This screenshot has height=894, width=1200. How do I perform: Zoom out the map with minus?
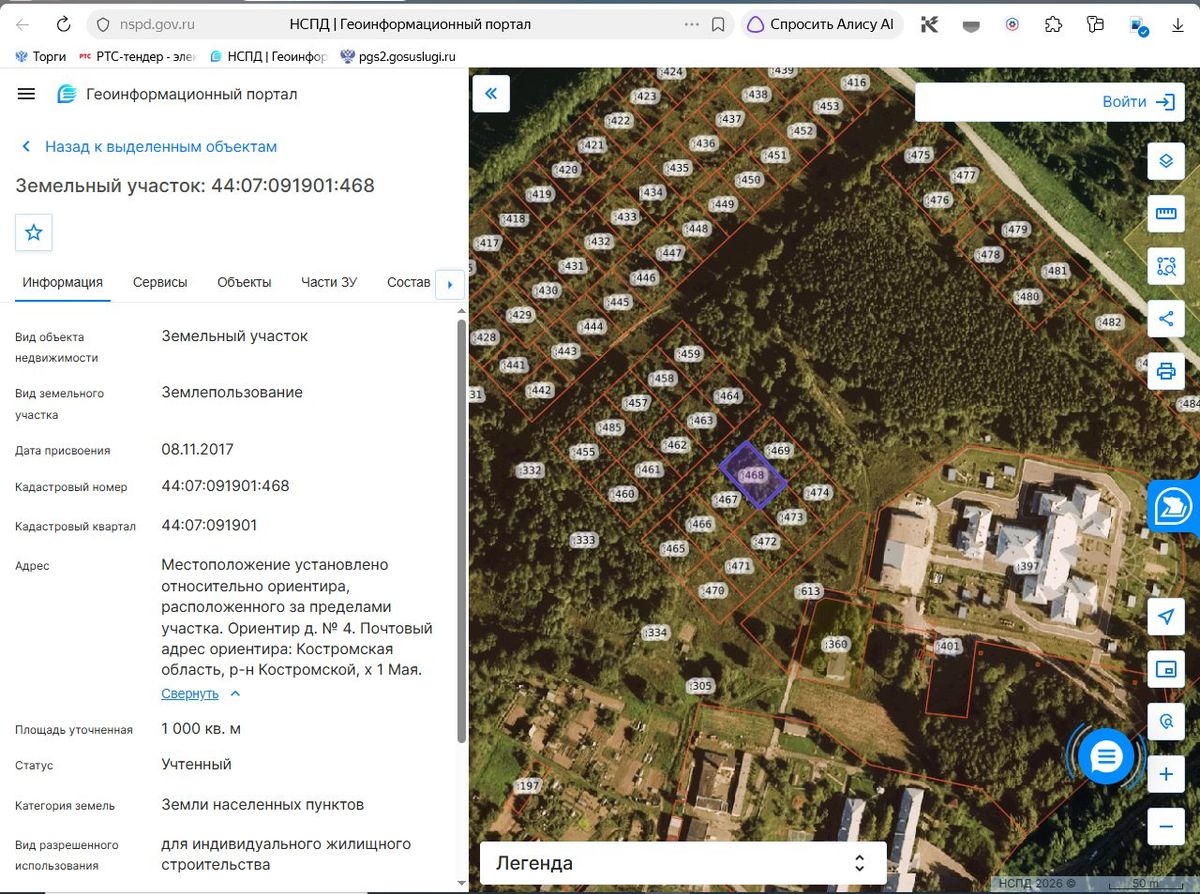(x=1165, y=826)
